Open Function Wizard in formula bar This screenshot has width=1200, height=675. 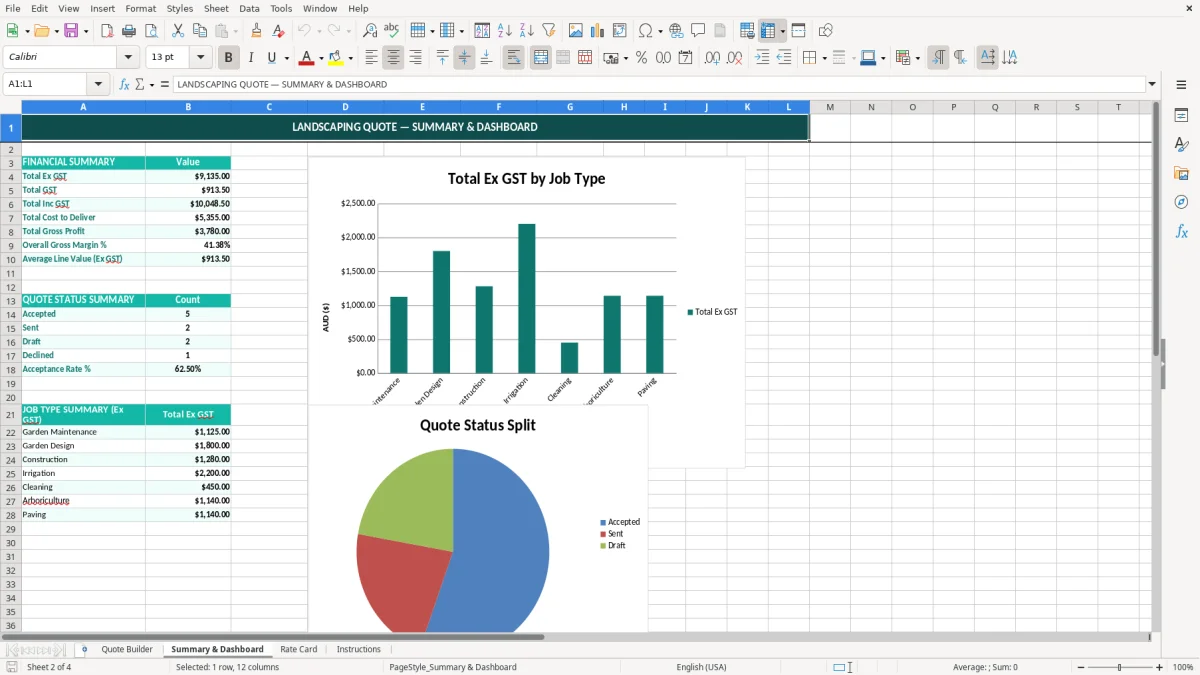tap(124, 84)
